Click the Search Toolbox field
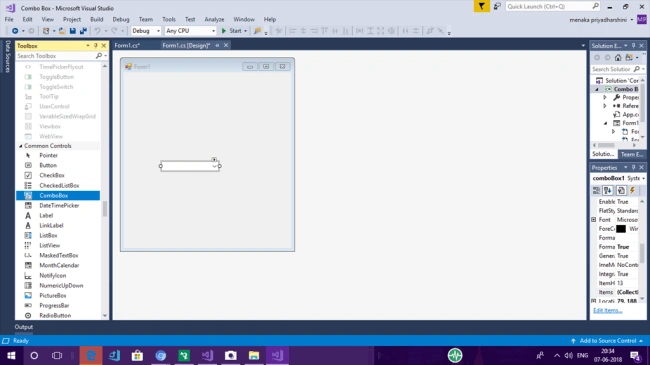Viewport: 650px width, 365px height. point(56,56)
